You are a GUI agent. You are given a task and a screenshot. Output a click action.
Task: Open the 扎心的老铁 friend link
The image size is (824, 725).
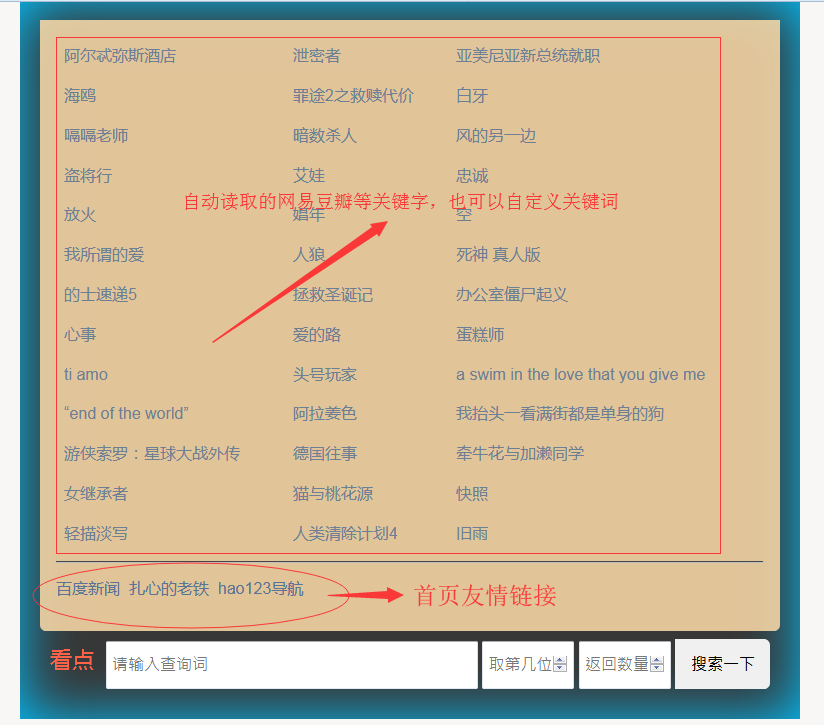169,589
